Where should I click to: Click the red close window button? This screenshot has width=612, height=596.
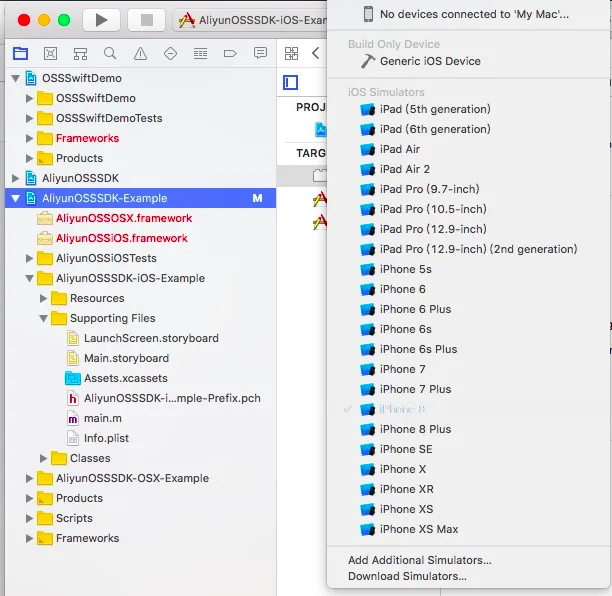click(x=24, y=20)
